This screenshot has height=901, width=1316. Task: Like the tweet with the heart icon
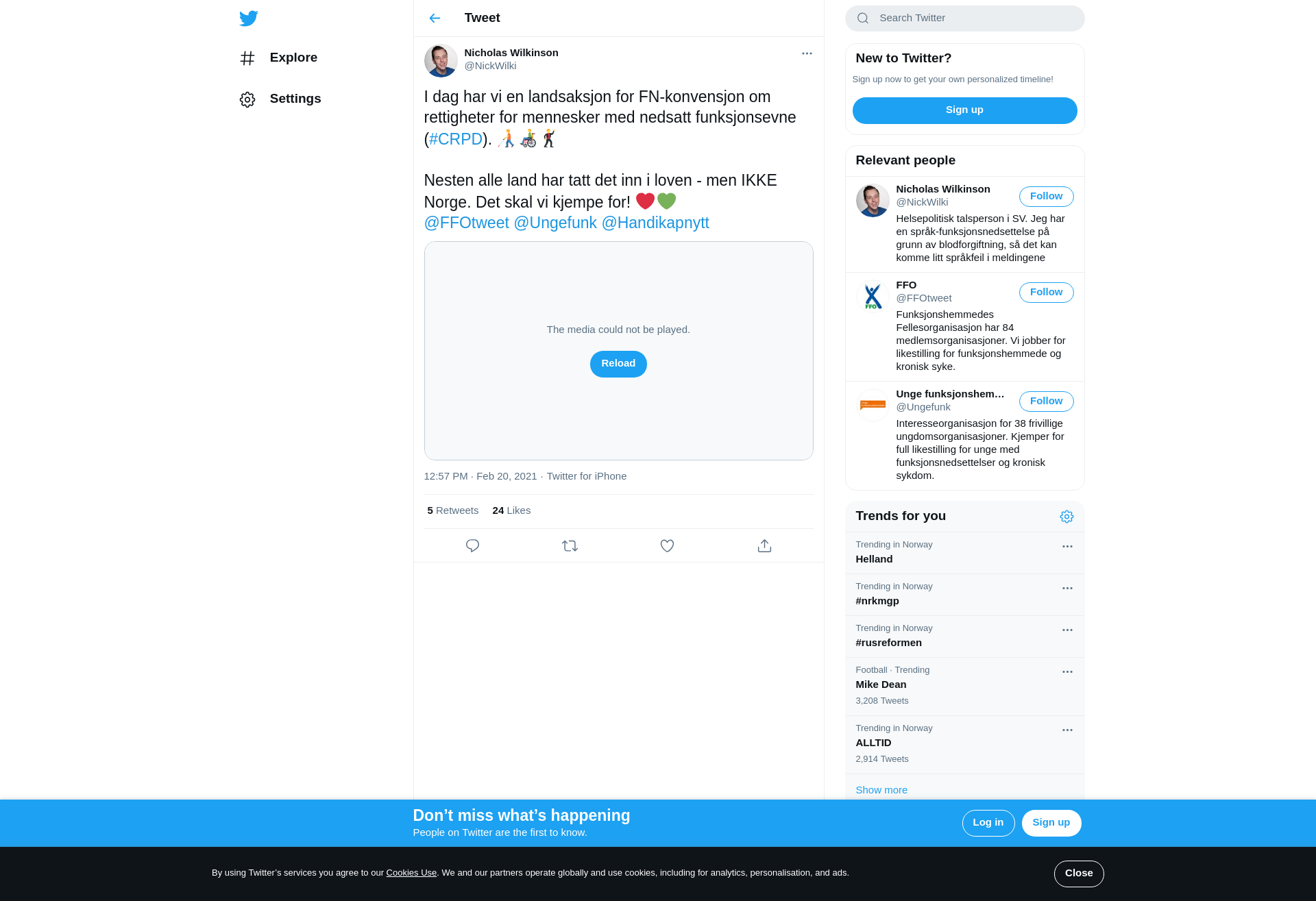667,546
